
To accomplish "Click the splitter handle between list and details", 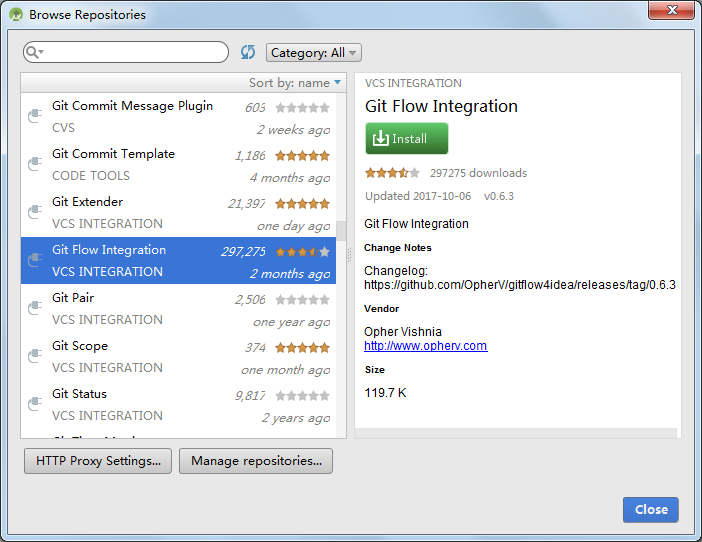I will [x=350, y=256].
